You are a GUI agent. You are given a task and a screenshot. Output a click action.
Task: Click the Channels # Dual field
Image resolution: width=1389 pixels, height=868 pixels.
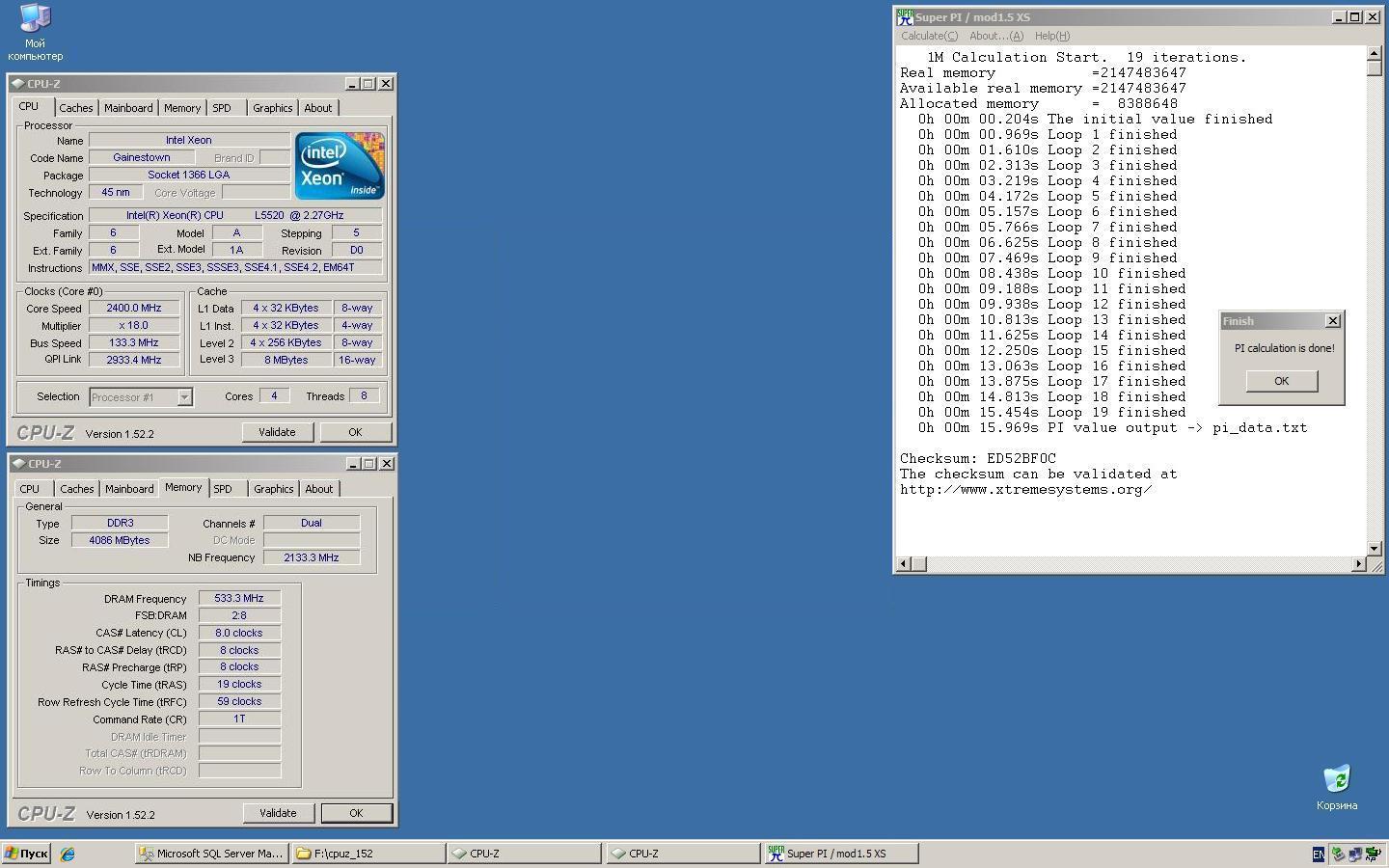(312, 523)
